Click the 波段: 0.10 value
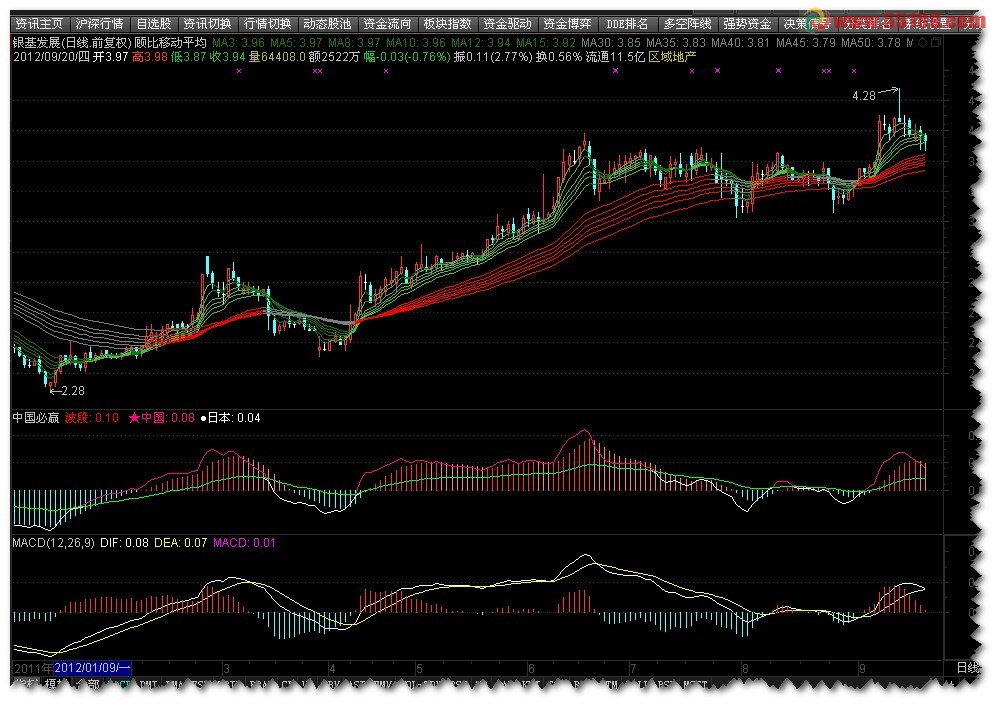Screen dimensions: 999x706 pyautogui.click(x=92, y=418)
